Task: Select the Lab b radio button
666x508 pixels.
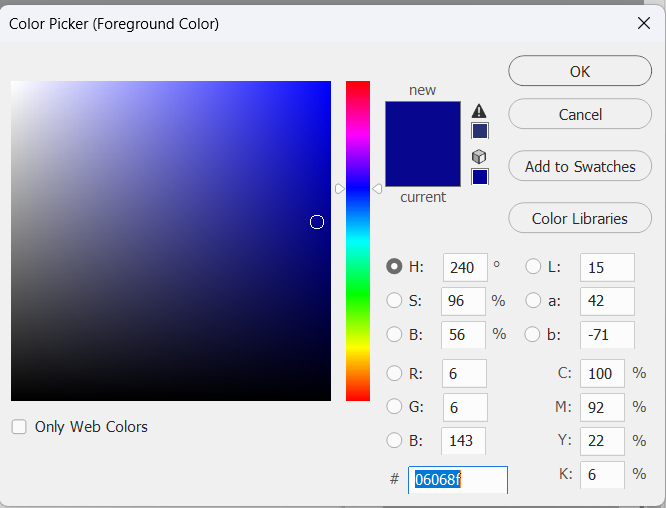Action: (x=532, y=334)
